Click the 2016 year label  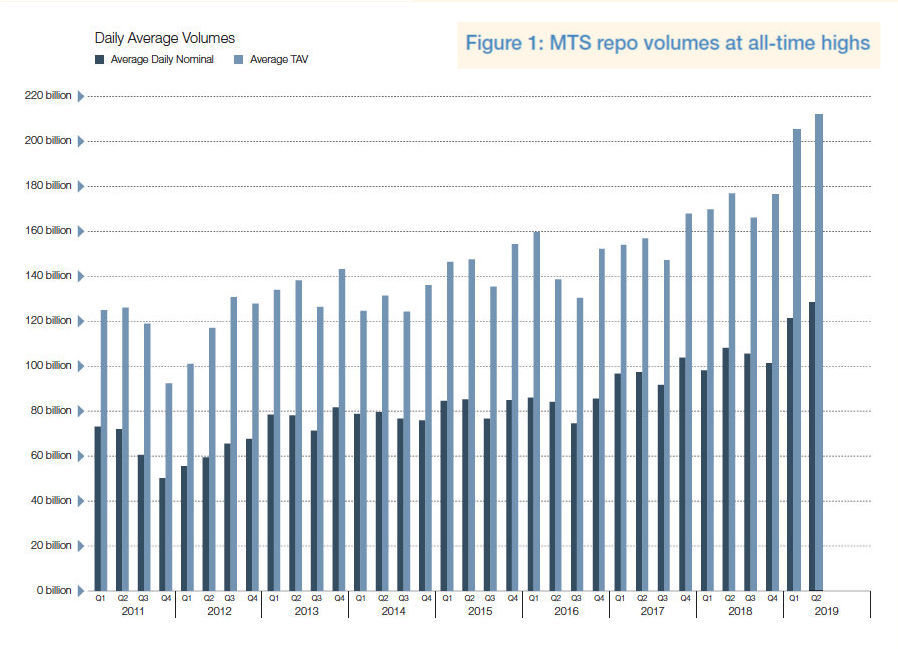[566, 611]
